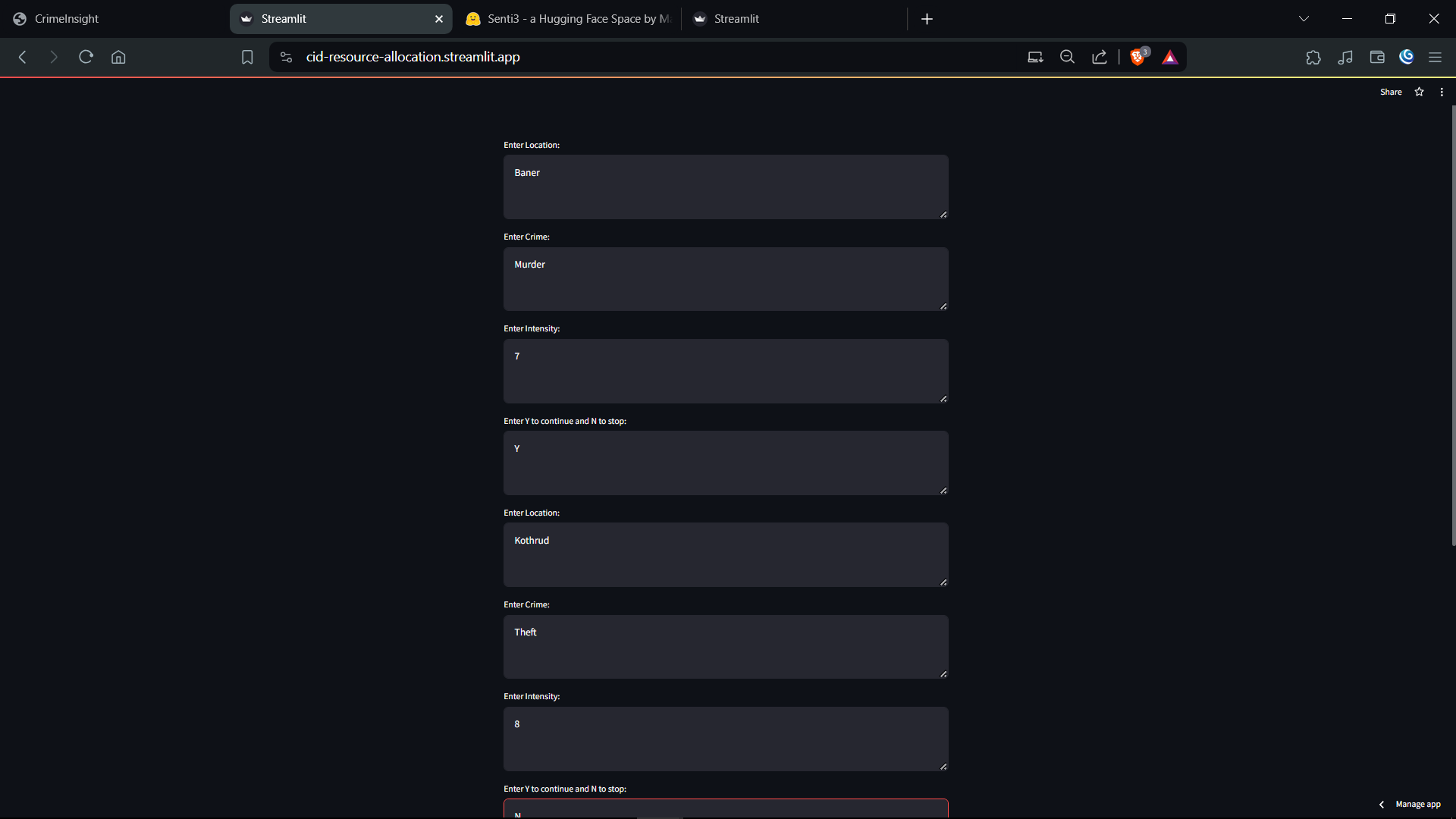Open a new browser tab
The width and height of the screenshot is (1456, 819).
(x=927, y=19)
